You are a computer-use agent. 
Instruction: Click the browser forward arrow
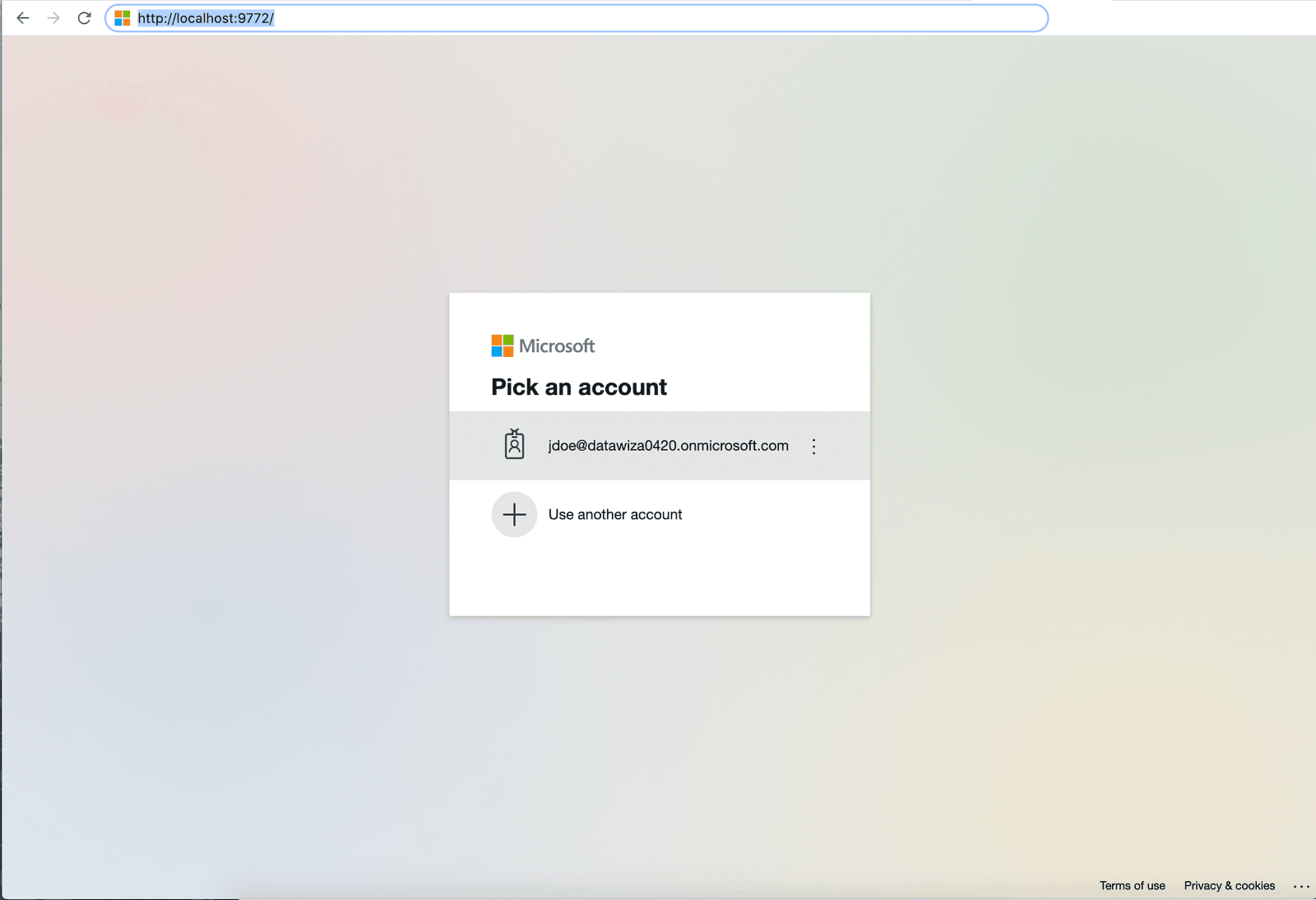53,18
